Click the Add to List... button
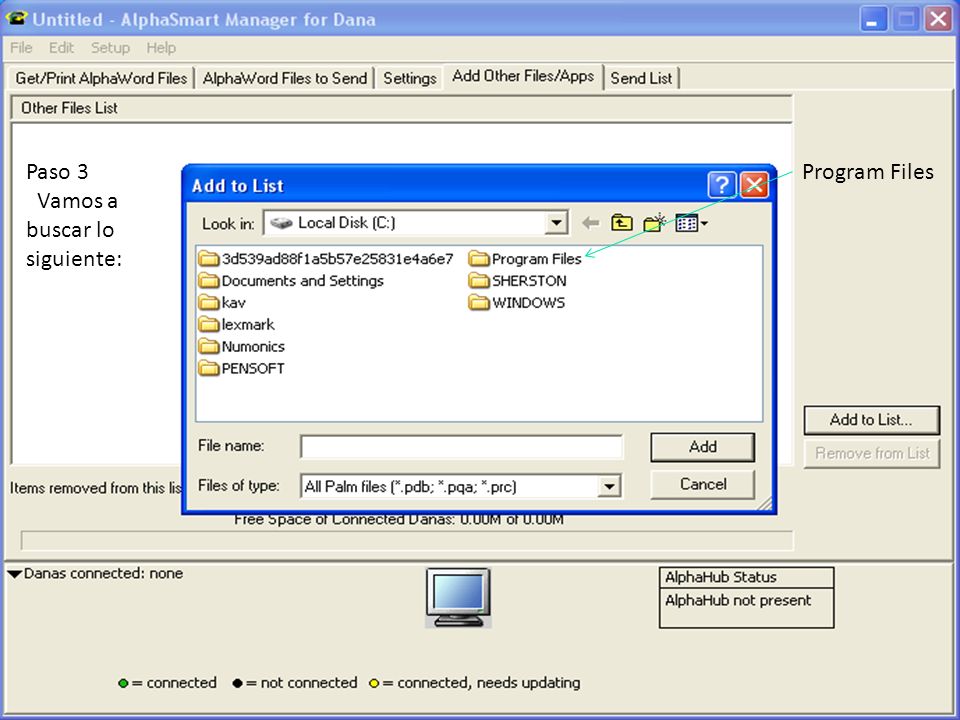 pyautogui.click(x=871, y=420)
